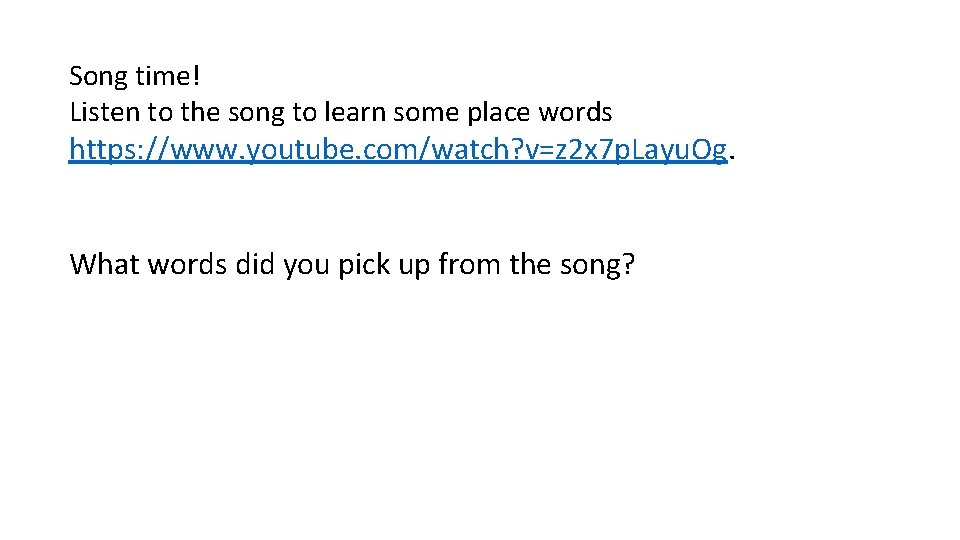
Task: Click 'words' at the end of the instruction line
Action: pos(583,112)
